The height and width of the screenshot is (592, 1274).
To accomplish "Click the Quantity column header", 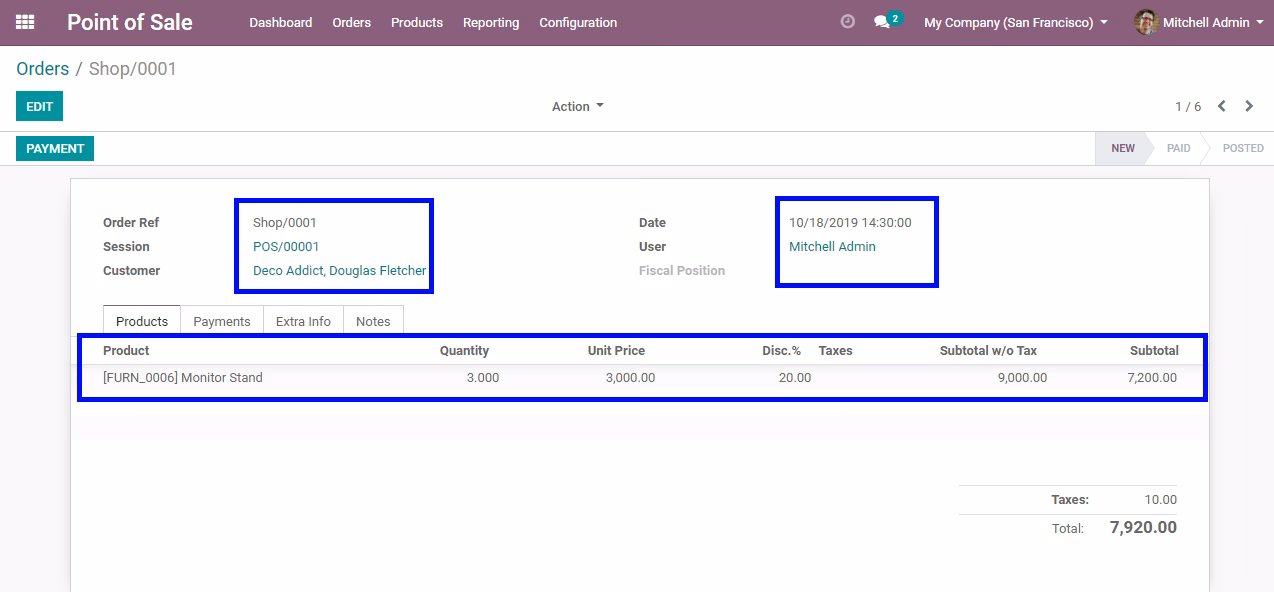I will (x=464, y=351).
